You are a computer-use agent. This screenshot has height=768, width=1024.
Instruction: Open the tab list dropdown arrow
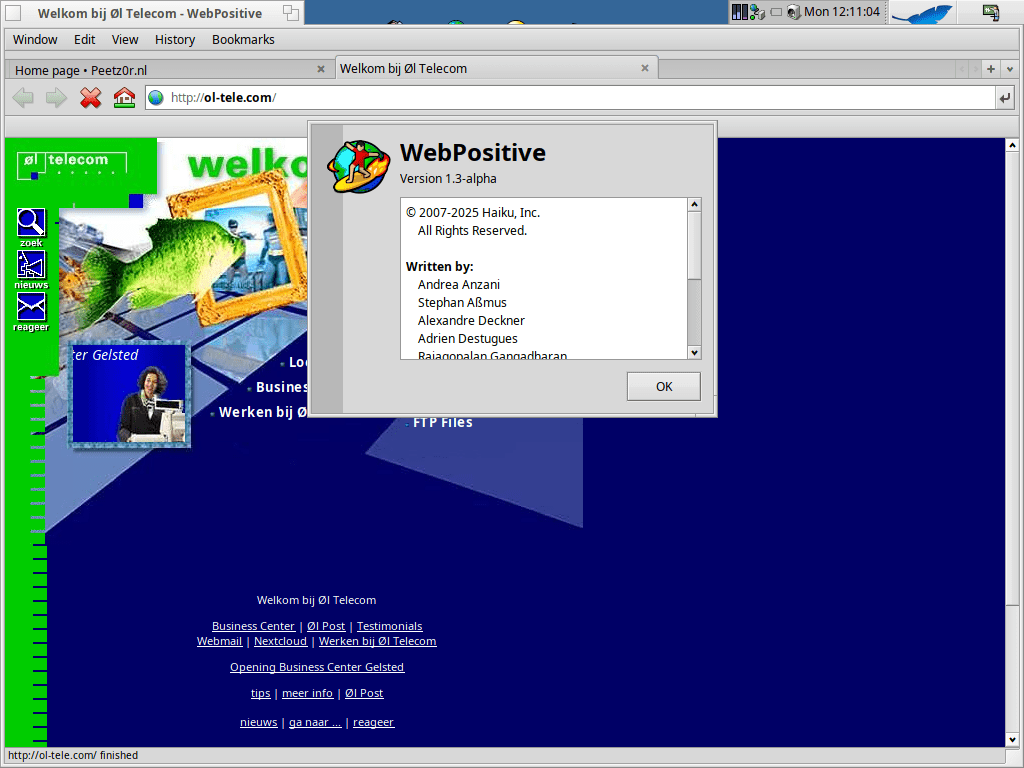(1008, 69)
